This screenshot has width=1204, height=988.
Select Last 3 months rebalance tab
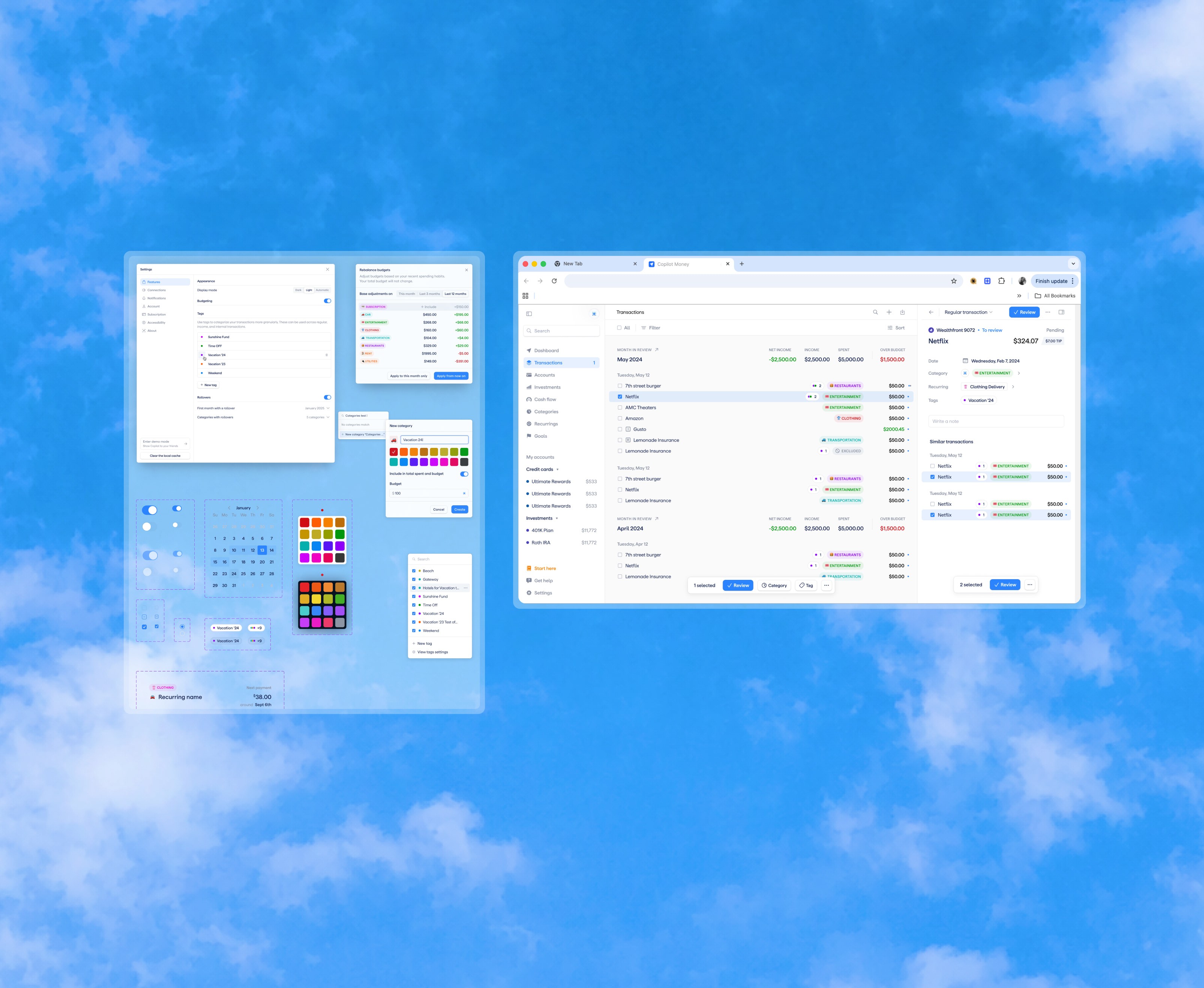pos(429,294)
